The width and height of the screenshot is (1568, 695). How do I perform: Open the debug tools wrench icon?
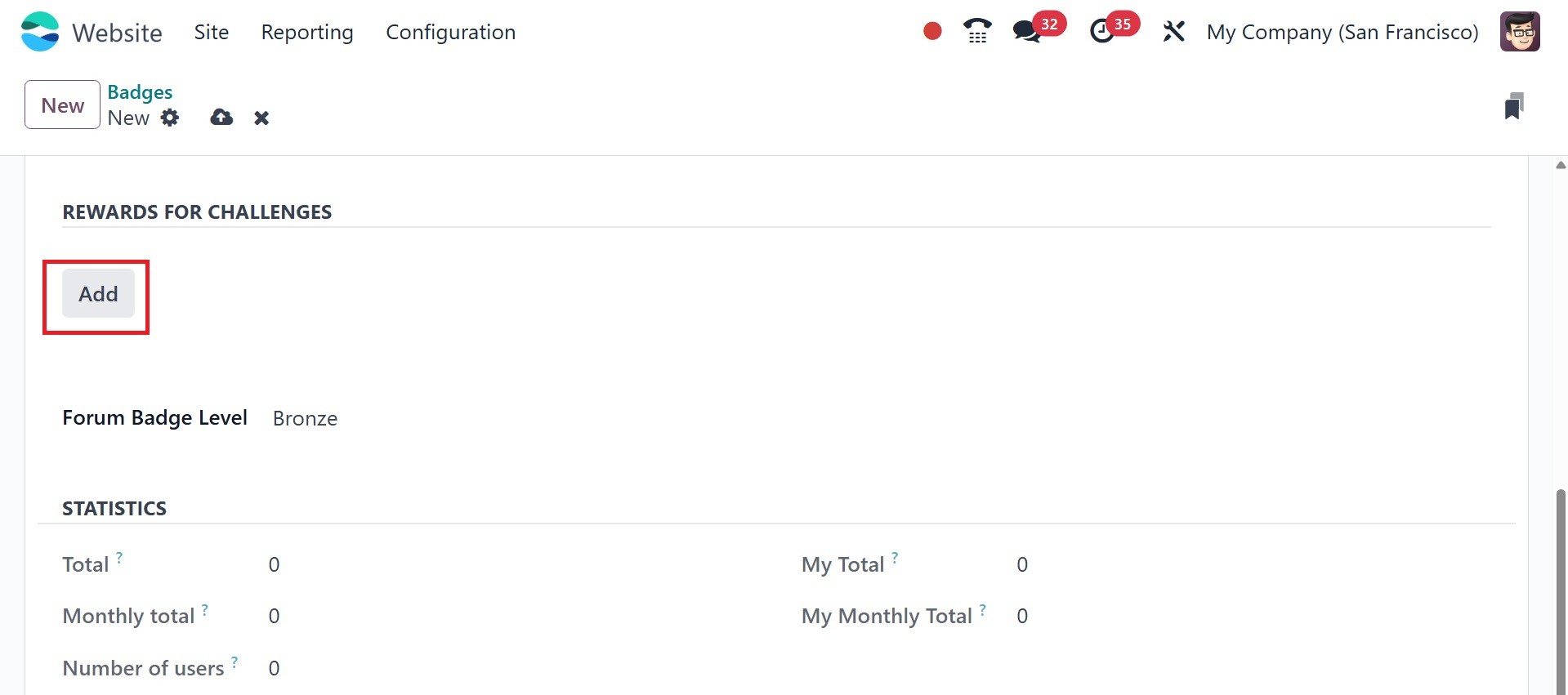pyautogui.click(x=1173, y=32)
